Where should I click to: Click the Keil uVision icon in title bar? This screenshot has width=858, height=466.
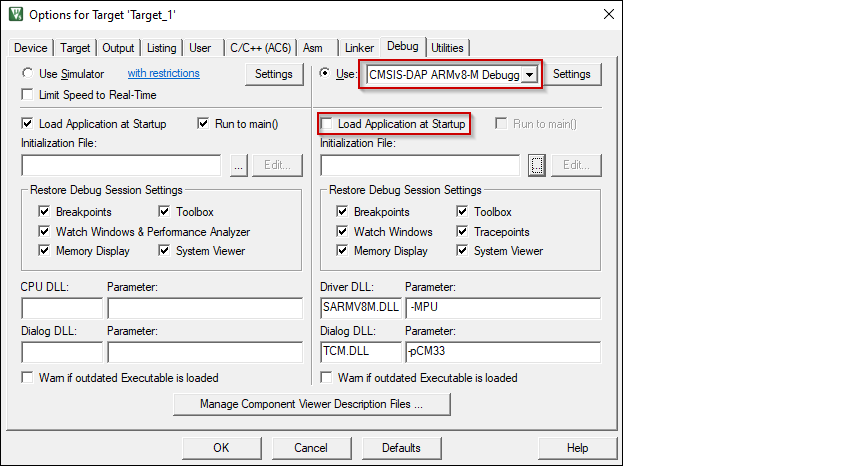tap(15, 15)
